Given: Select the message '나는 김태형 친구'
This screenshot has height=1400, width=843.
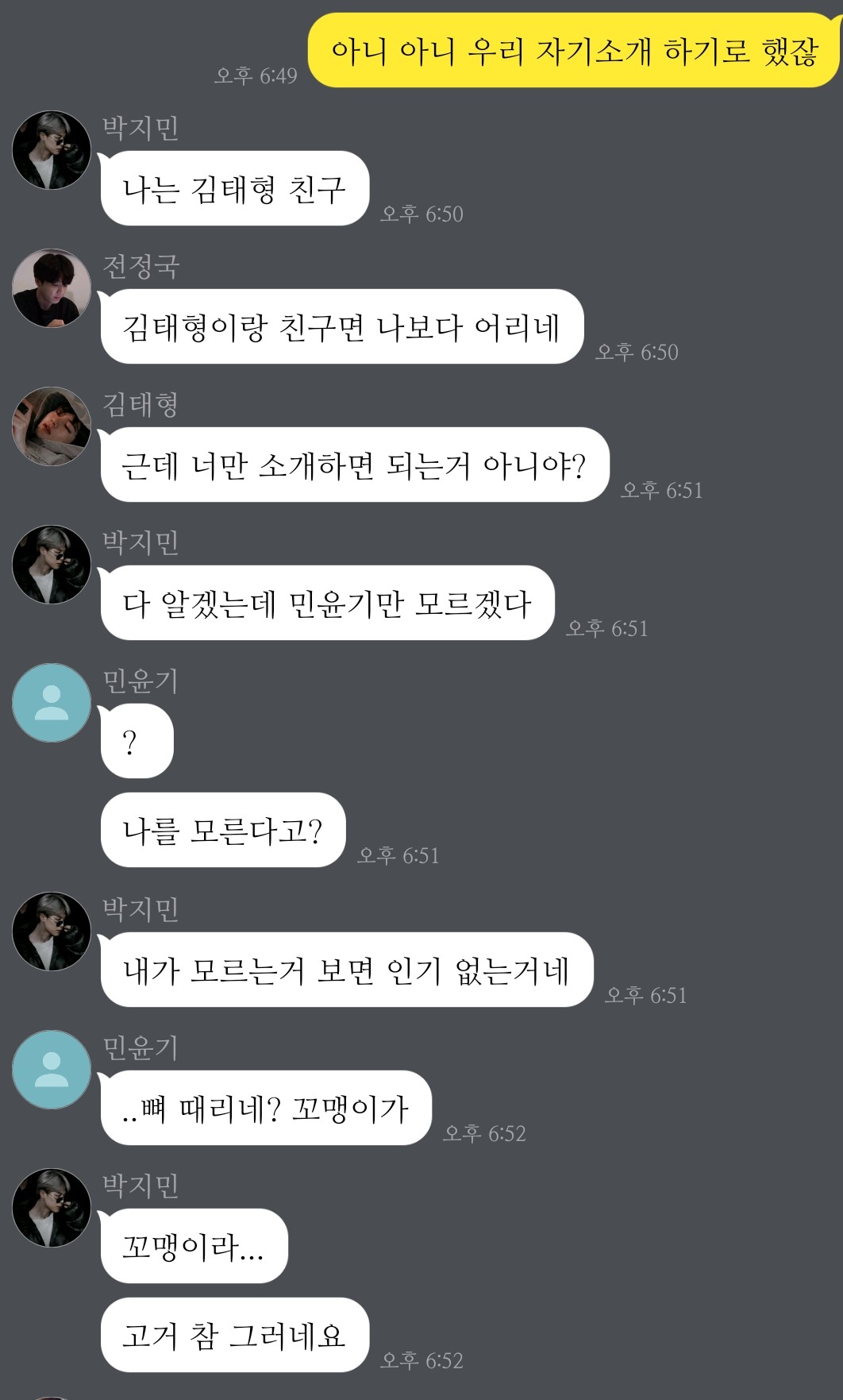Looking at the screenshot, I should (x=235, y=188).
